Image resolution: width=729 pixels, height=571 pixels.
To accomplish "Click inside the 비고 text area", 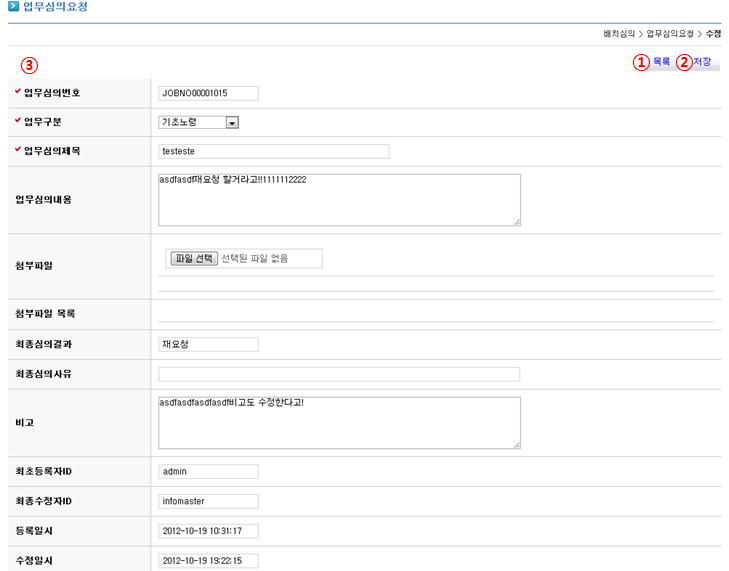I will pyautogui.click(x=339, y=422).
